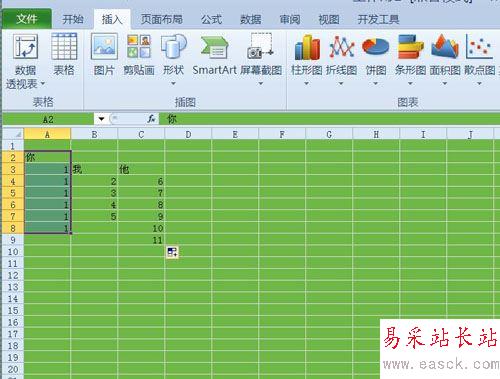Select row 20 header
Screen dimensions: 500x379
[13, 369]
